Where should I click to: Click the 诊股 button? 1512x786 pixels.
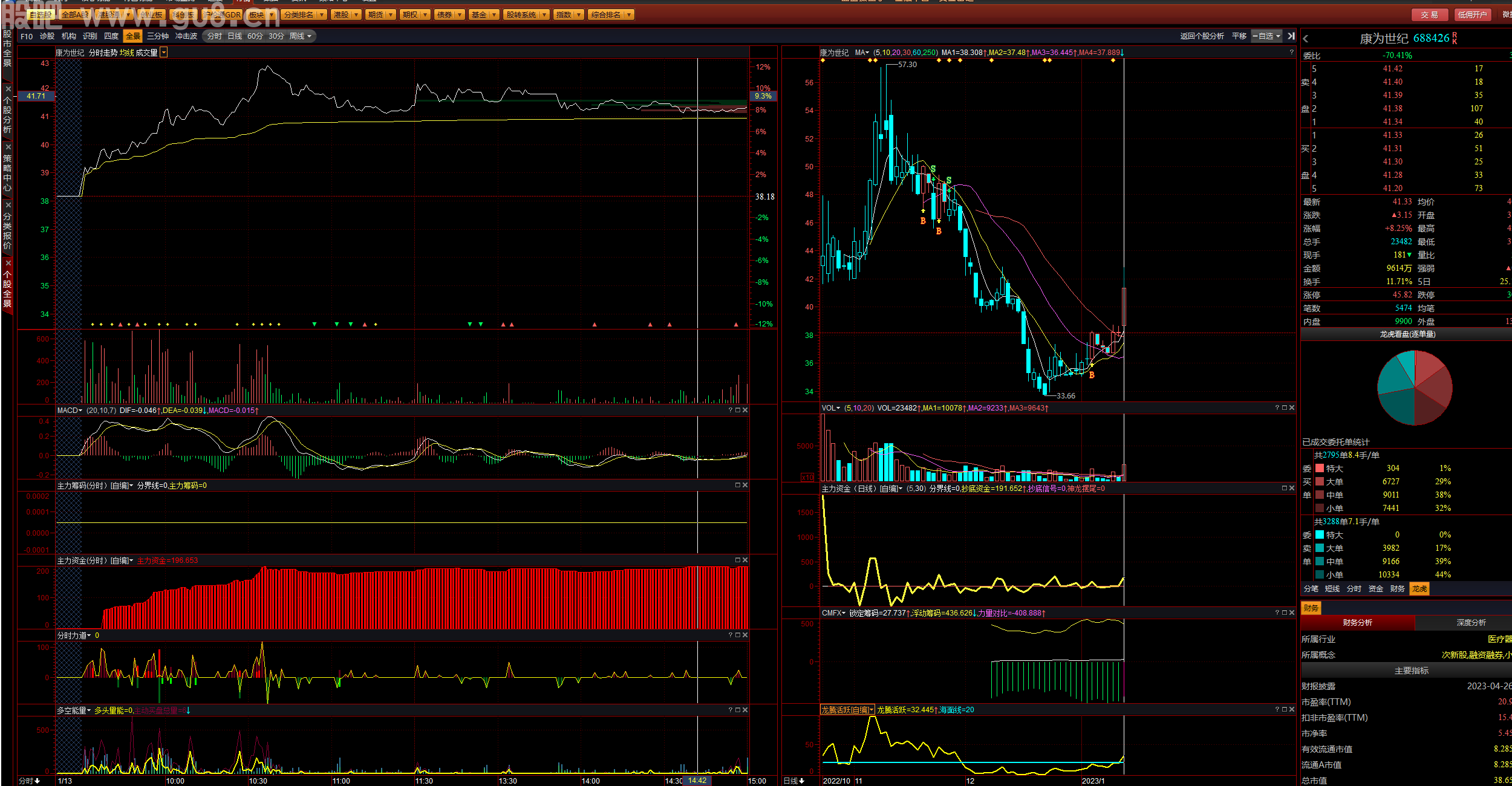pyautogui.click(x=47, y=36)
